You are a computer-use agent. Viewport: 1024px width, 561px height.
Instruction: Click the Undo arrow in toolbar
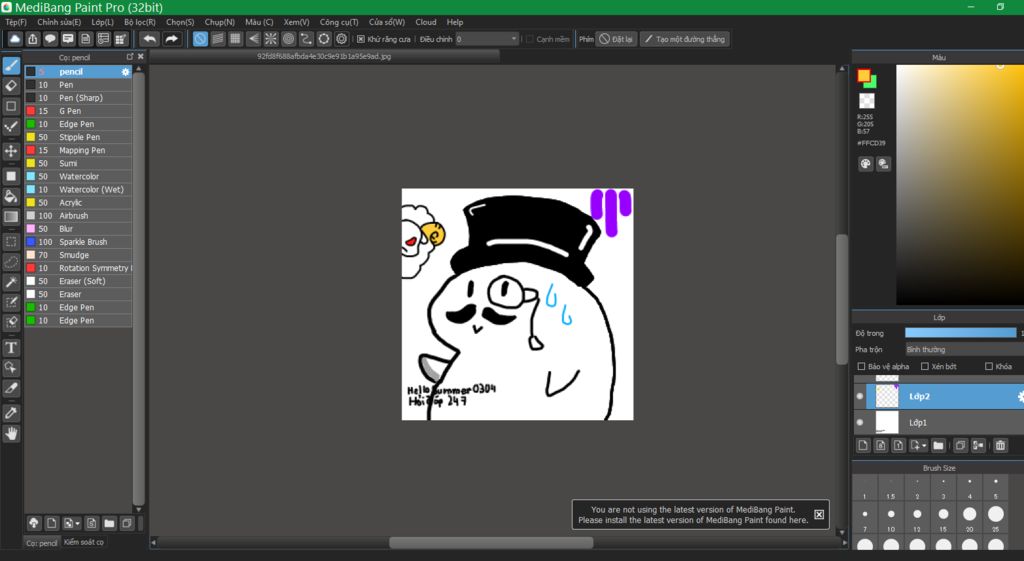(150, 39)
